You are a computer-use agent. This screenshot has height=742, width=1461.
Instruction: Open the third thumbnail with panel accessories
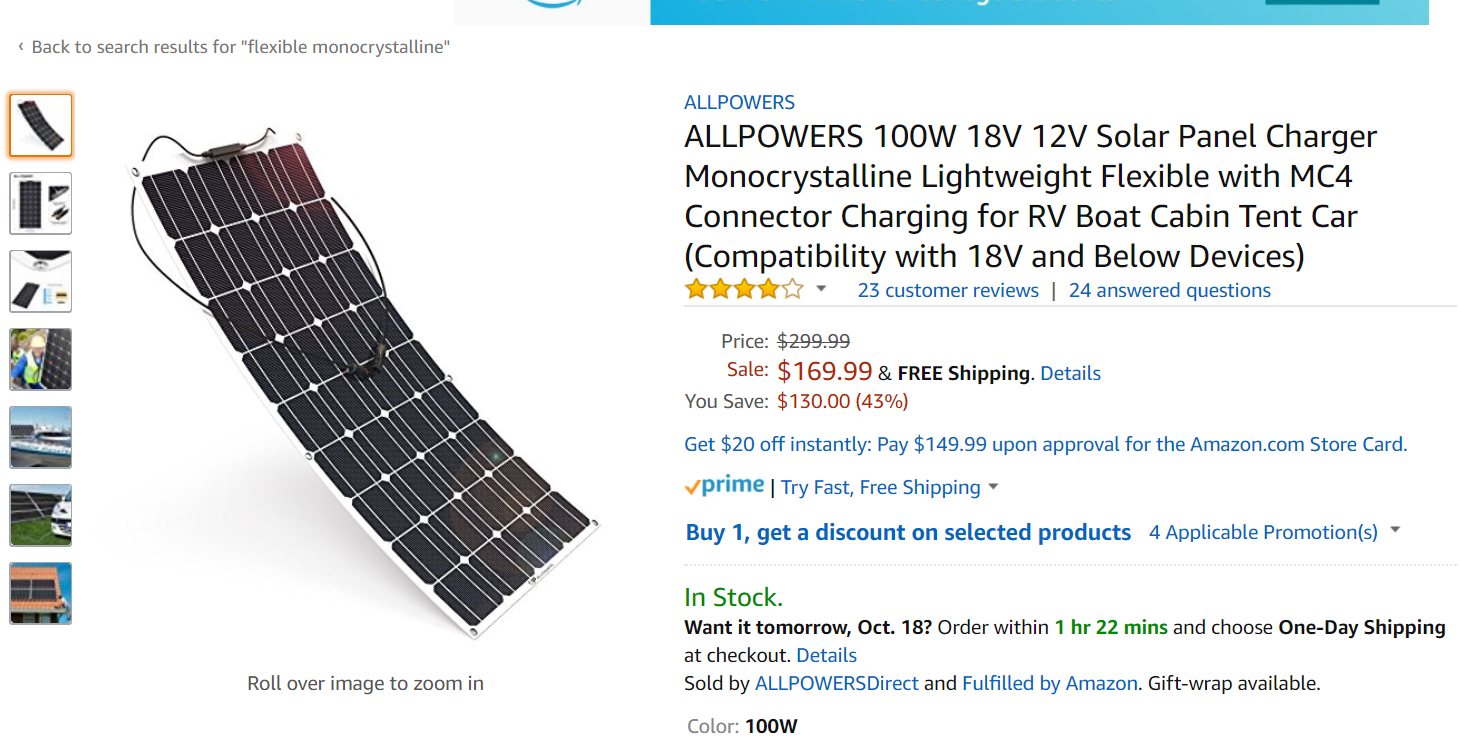41,281
